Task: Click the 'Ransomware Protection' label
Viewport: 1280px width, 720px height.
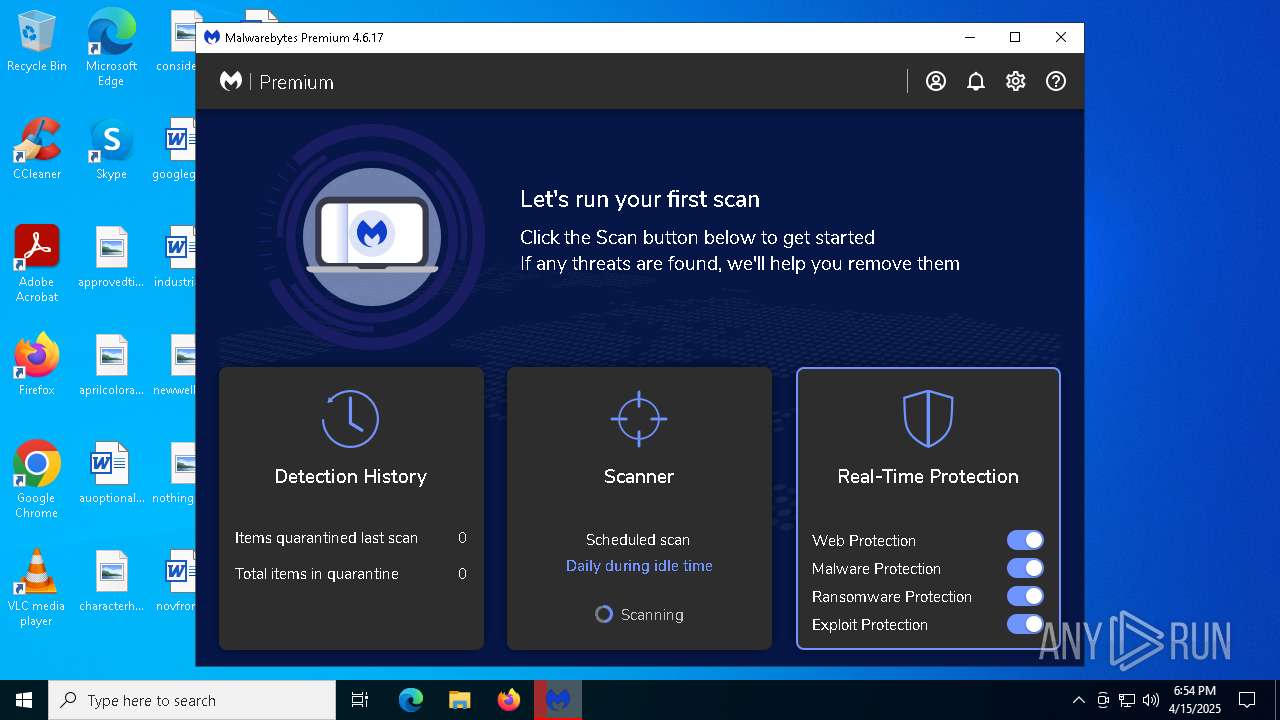Action: 892,597
